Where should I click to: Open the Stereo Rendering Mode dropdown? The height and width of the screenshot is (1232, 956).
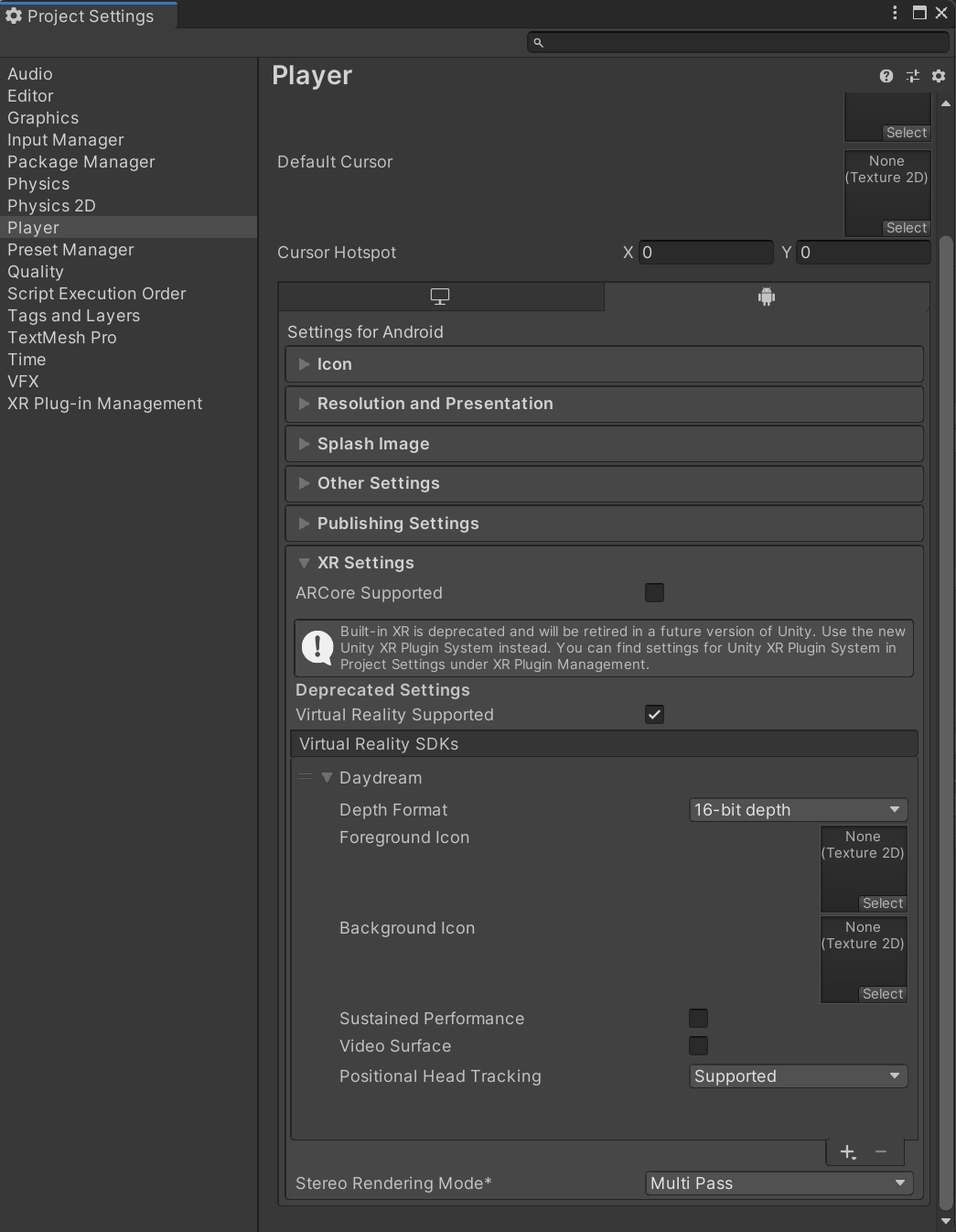(x=779, y=1183)
